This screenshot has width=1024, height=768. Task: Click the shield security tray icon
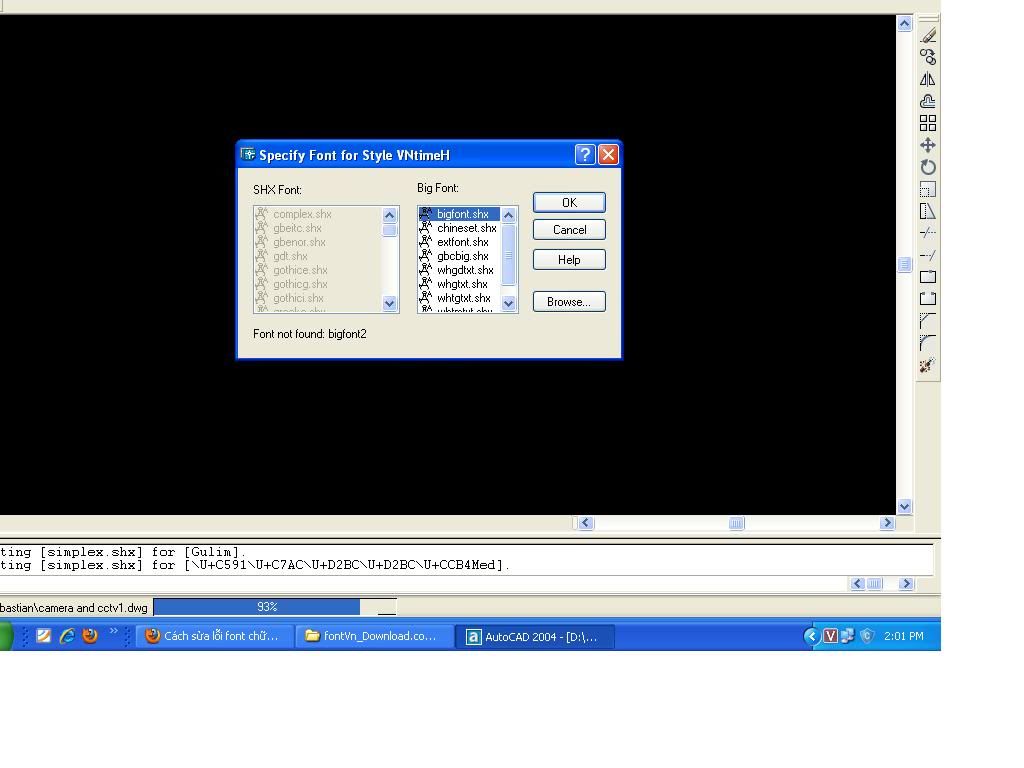click(x=867, y=636)
